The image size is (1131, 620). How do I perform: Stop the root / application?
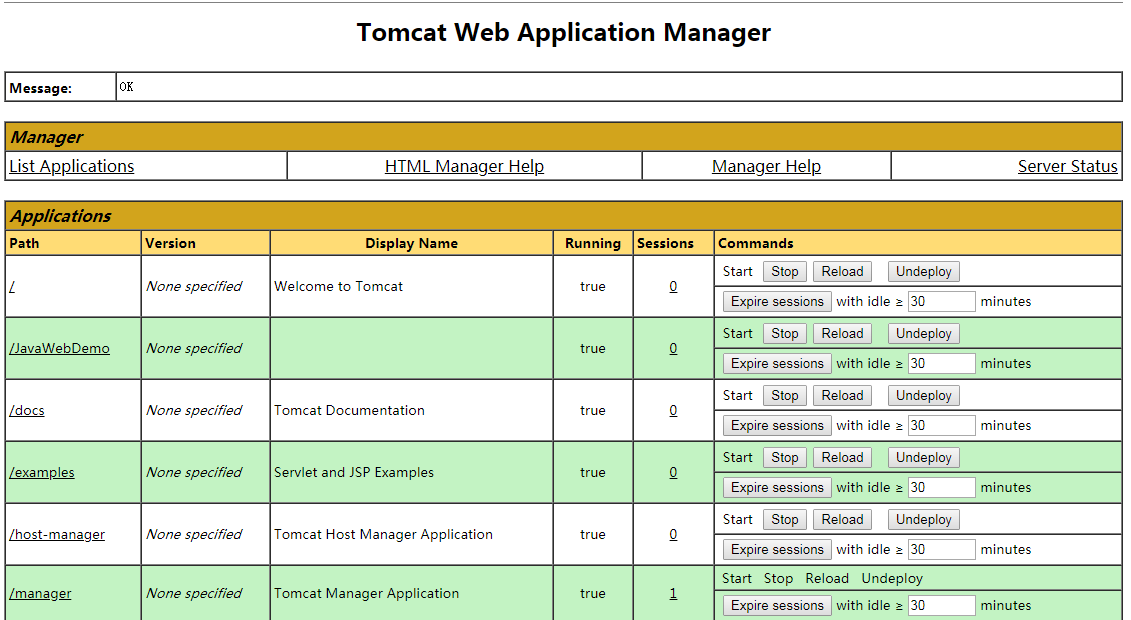[x=785, y=272]
